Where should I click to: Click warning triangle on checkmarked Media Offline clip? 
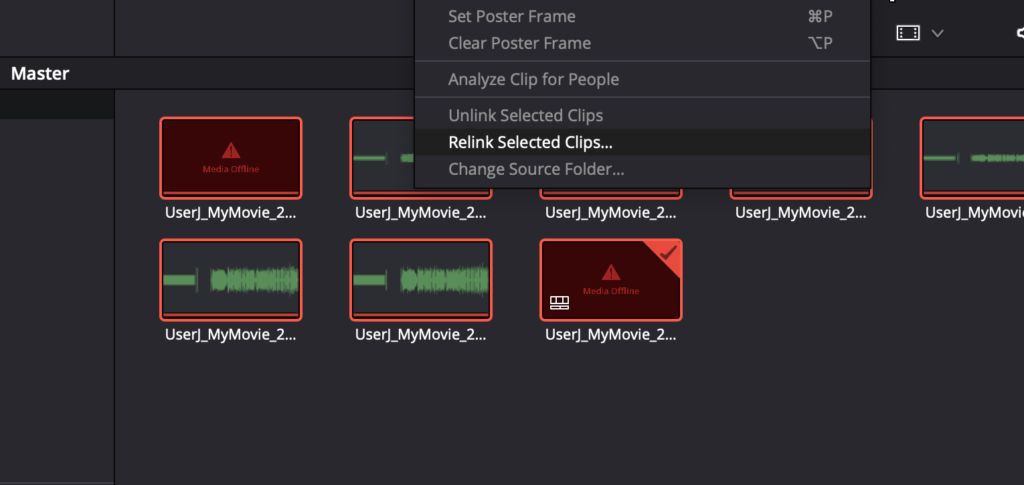click(611, 272)
